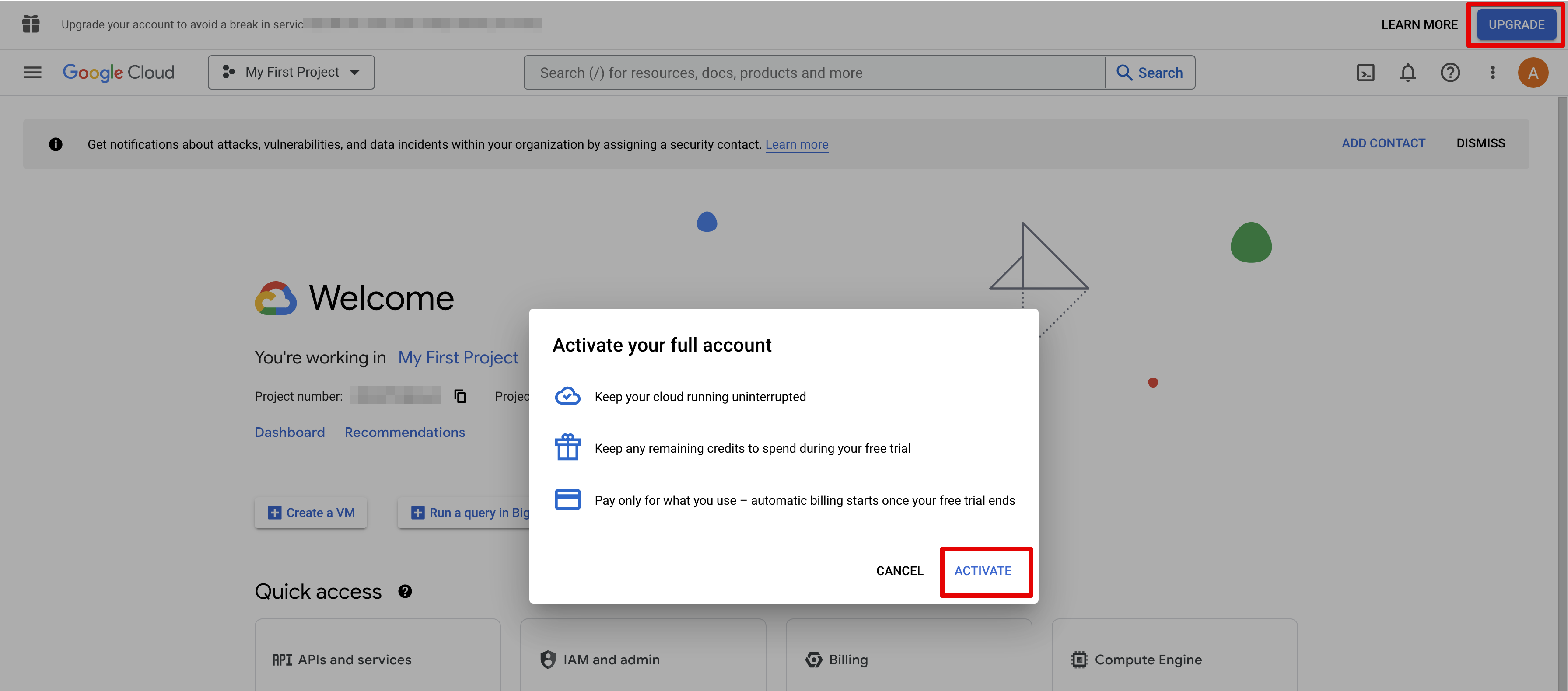
Task: Click Run a query in BigQuery
Action: click(464, 513)
